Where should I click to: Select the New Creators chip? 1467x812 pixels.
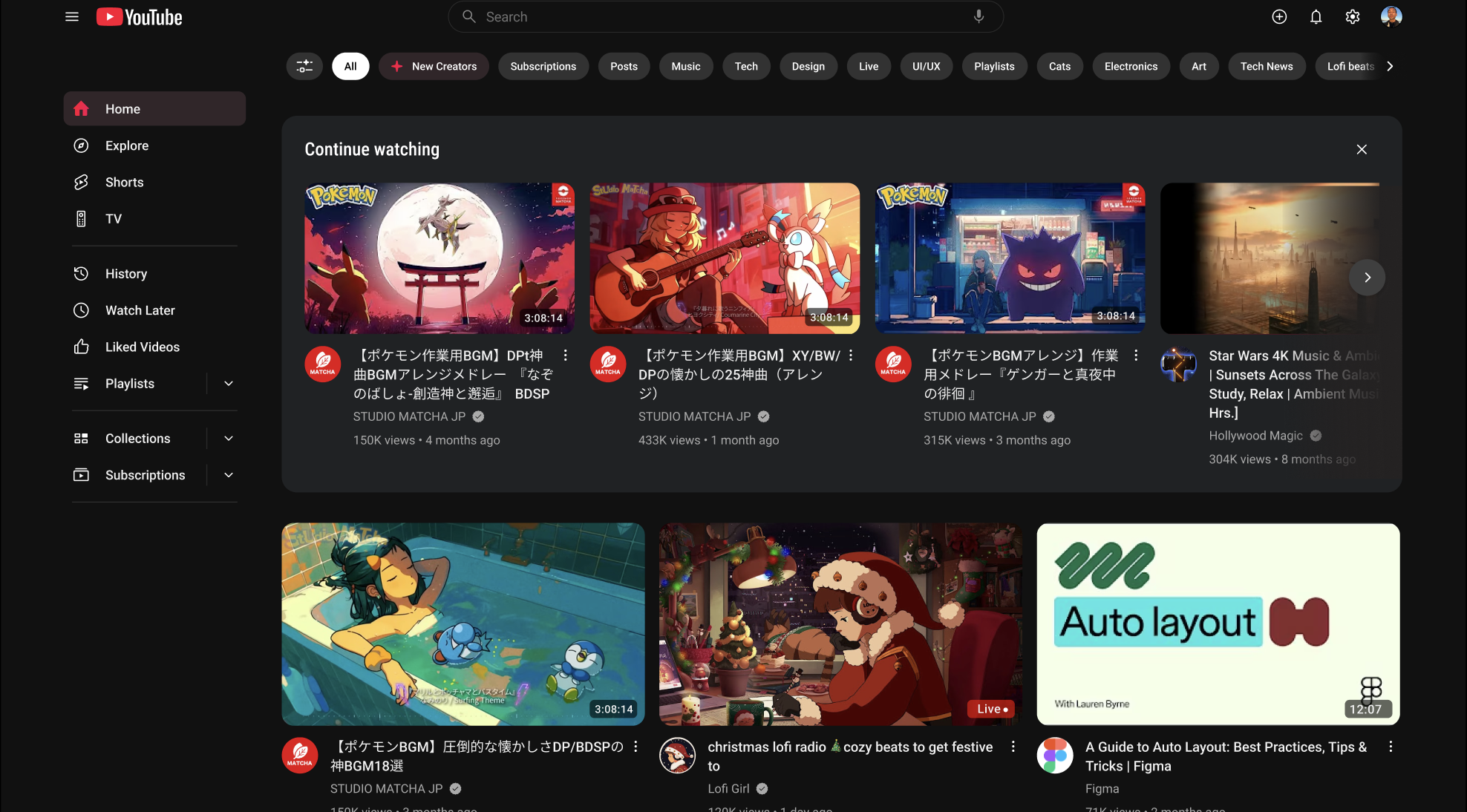pyautogui.click(x=434, y=66)
